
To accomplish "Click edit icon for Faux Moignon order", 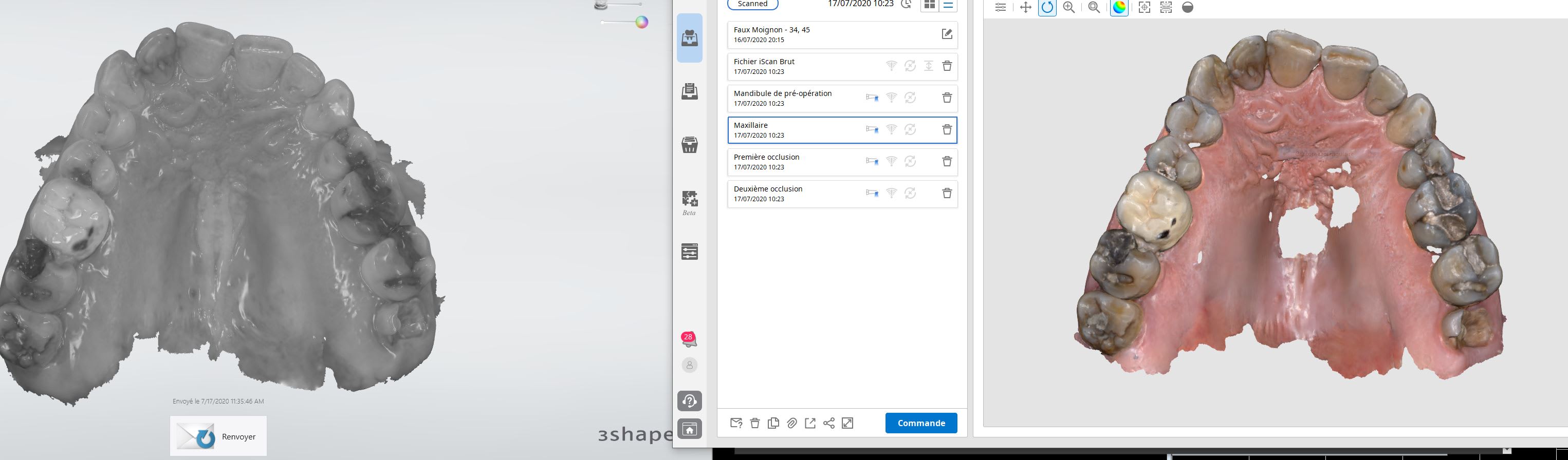I will point(947,34).
